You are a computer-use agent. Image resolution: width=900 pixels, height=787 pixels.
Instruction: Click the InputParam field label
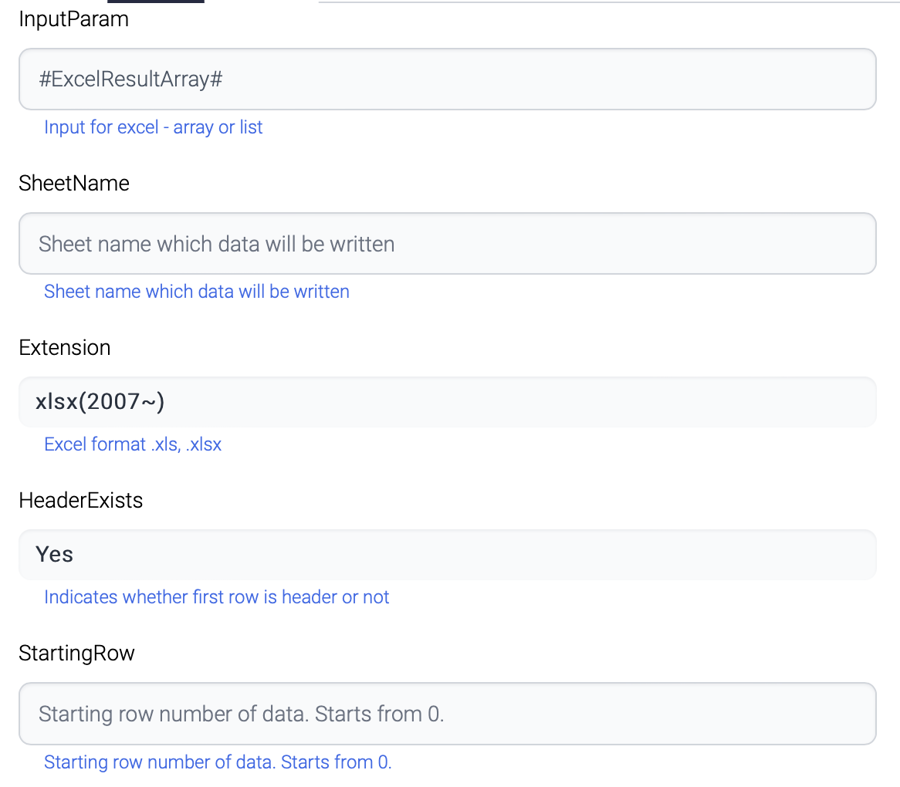73,19
